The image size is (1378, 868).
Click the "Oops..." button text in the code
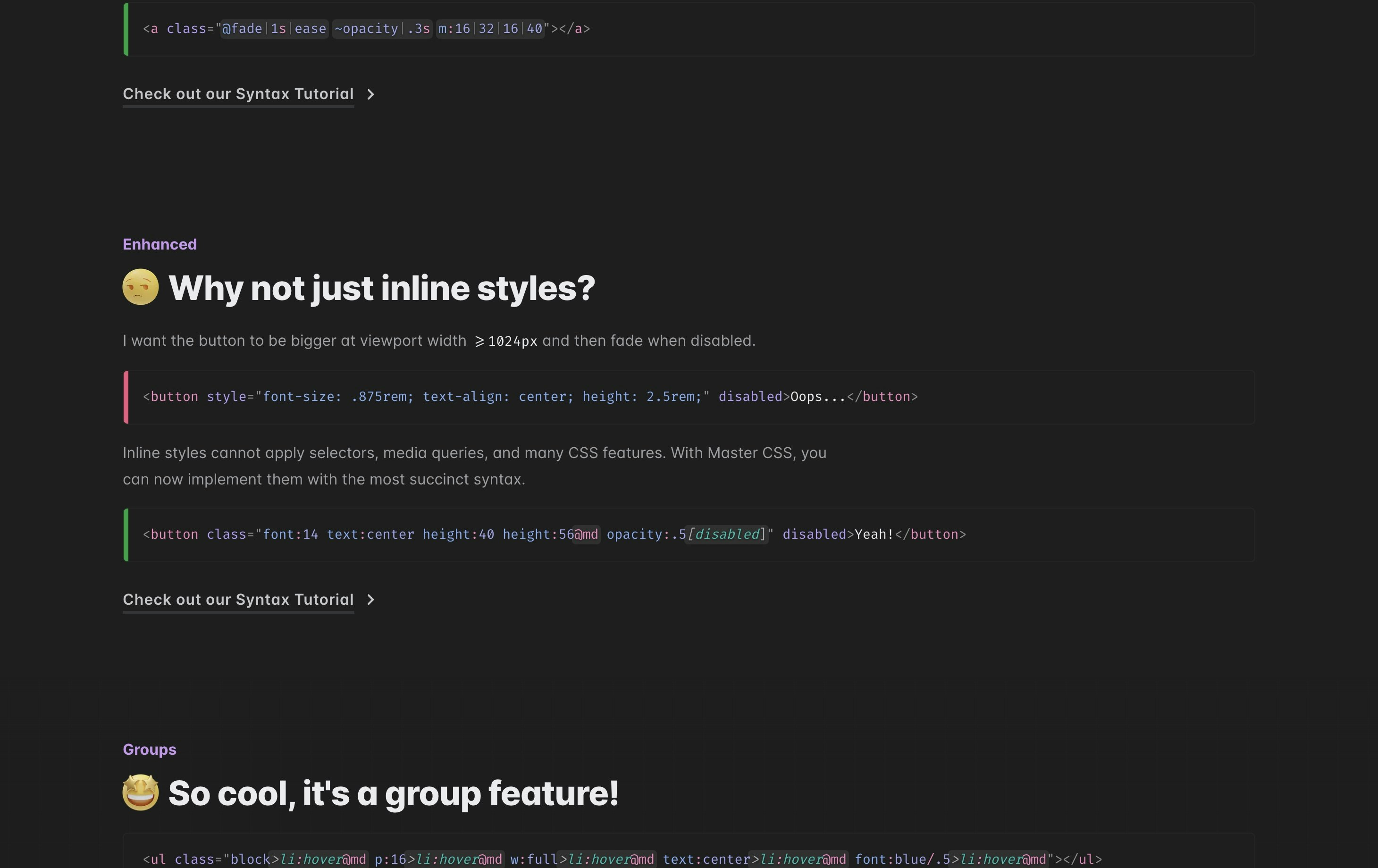[818, 397]
